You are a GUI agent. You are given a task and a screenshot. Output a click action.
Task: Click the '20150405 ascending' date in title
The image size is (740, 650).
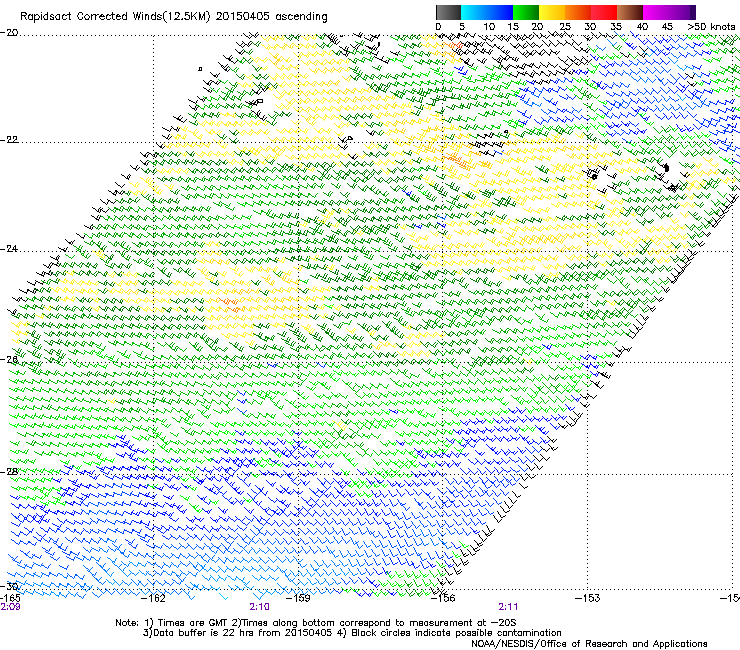[271, 17]
